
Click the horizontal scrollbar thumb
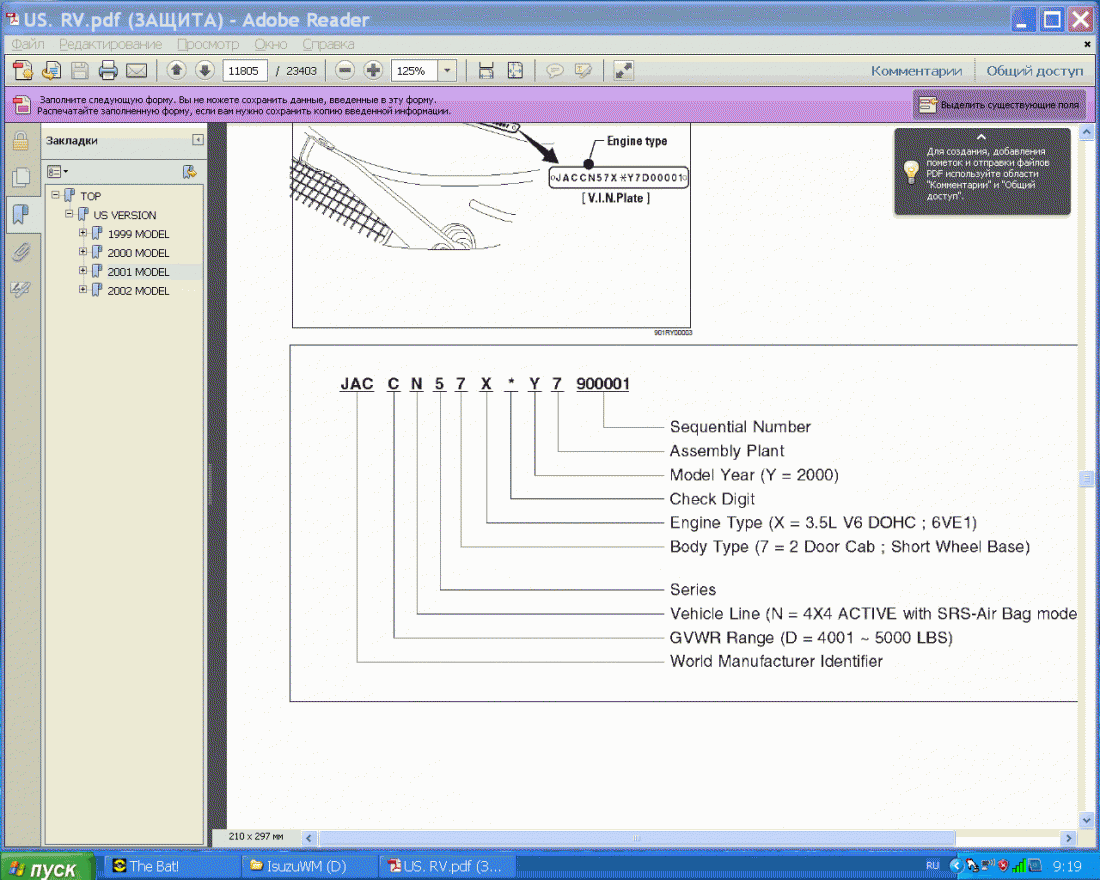(x=636, y=838)
